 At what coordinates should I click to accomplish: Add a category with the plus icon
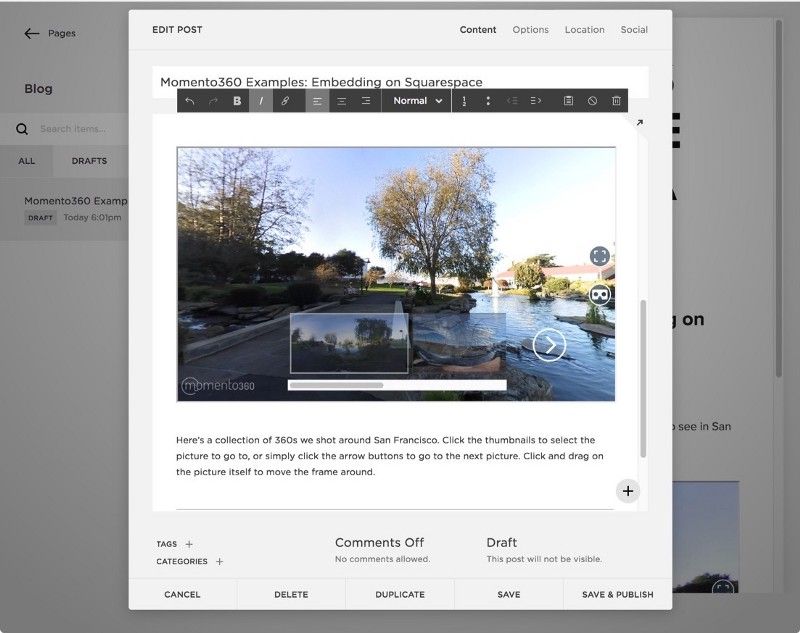tap(219, 562)
